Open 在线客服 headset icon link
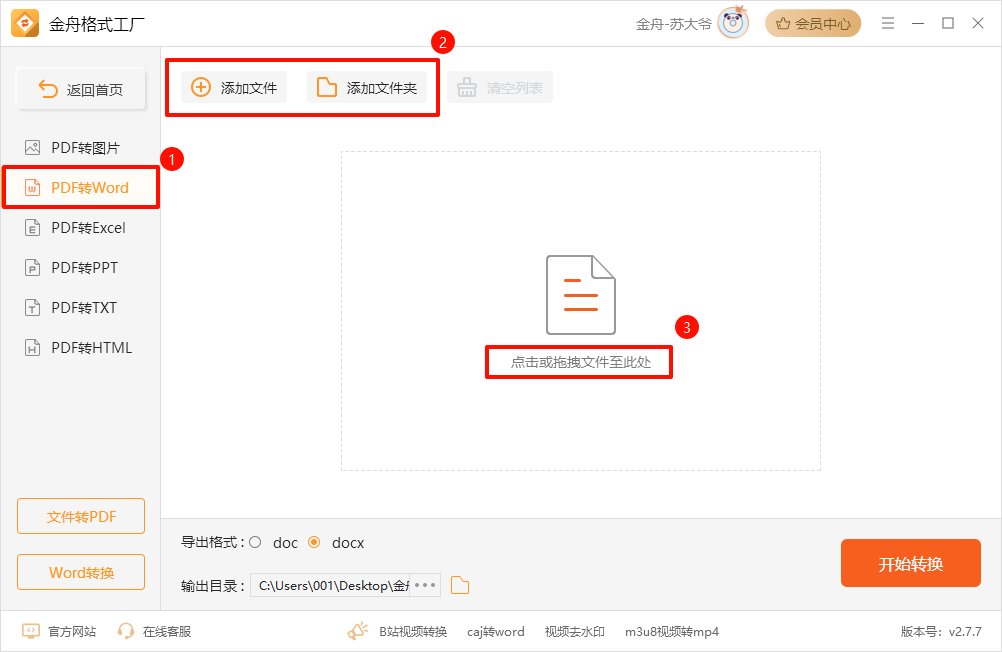This screenshot has height=652, width=1002. (x=126, y=631)
